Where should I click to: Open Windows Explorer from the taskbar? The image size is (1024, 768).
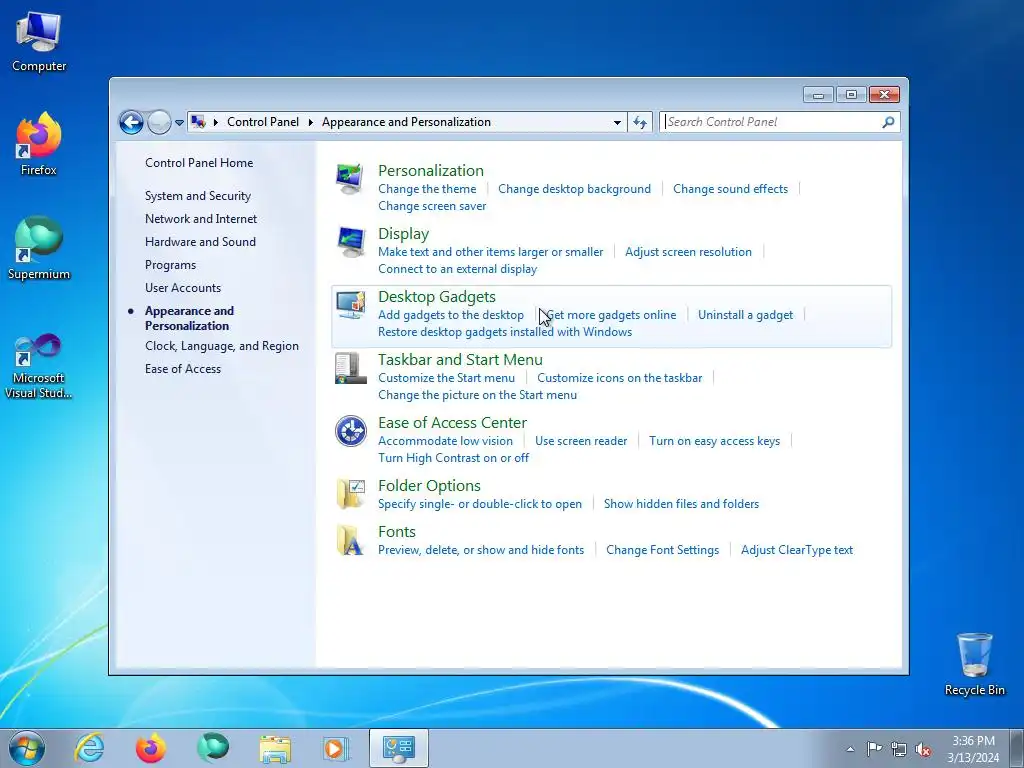click(x=275, y=748)
